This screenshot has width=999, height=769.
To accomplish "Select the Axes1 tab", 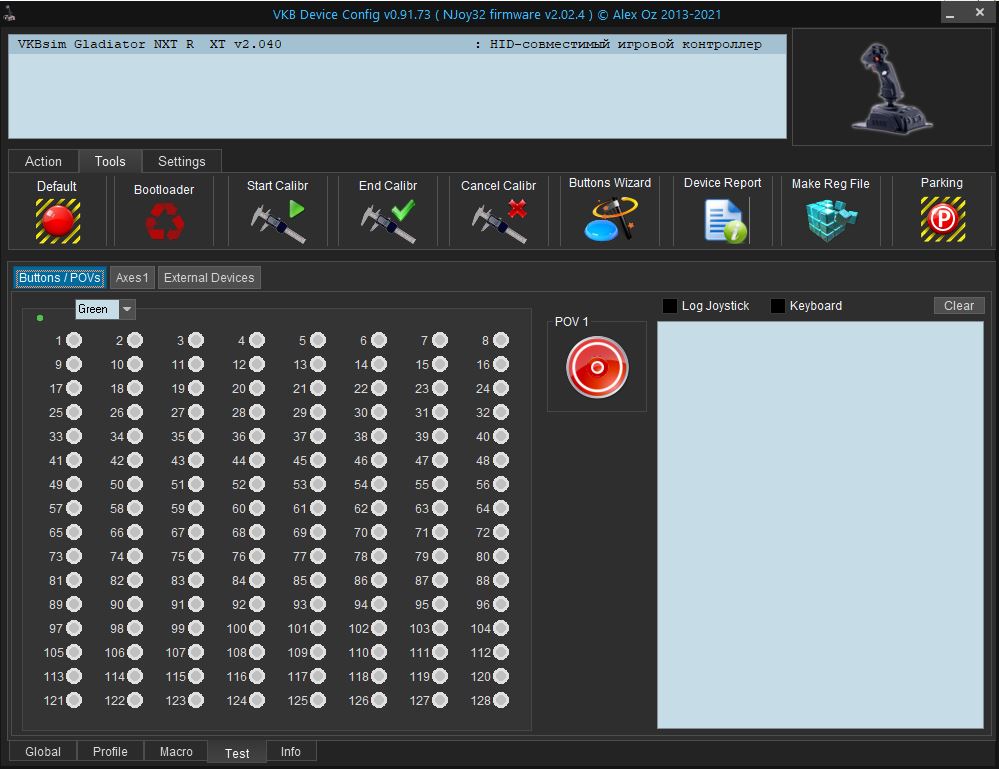I will [132, 278].
